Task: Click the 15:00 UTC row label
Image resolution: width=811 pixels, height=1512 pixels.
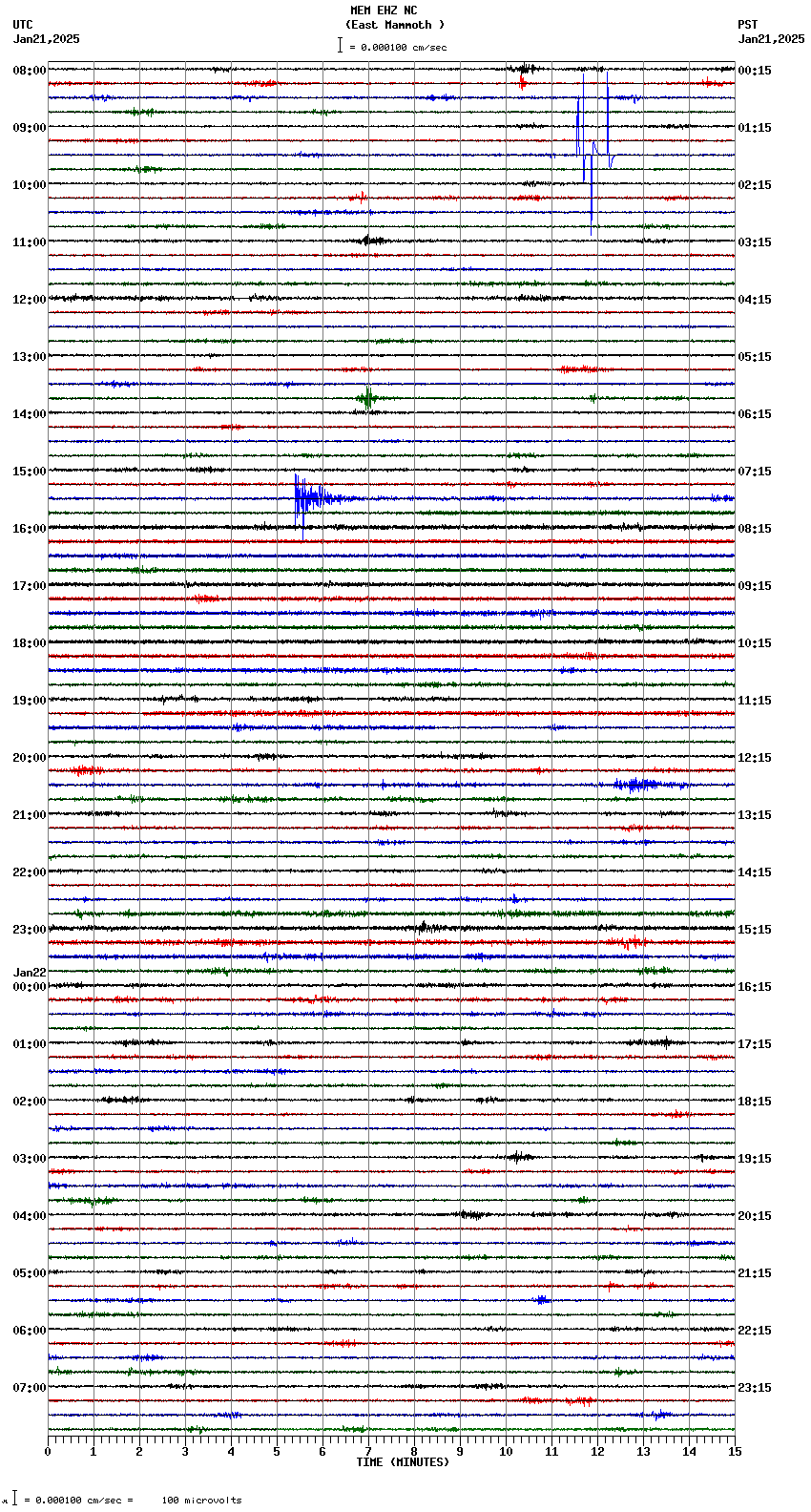Action: 30,472
